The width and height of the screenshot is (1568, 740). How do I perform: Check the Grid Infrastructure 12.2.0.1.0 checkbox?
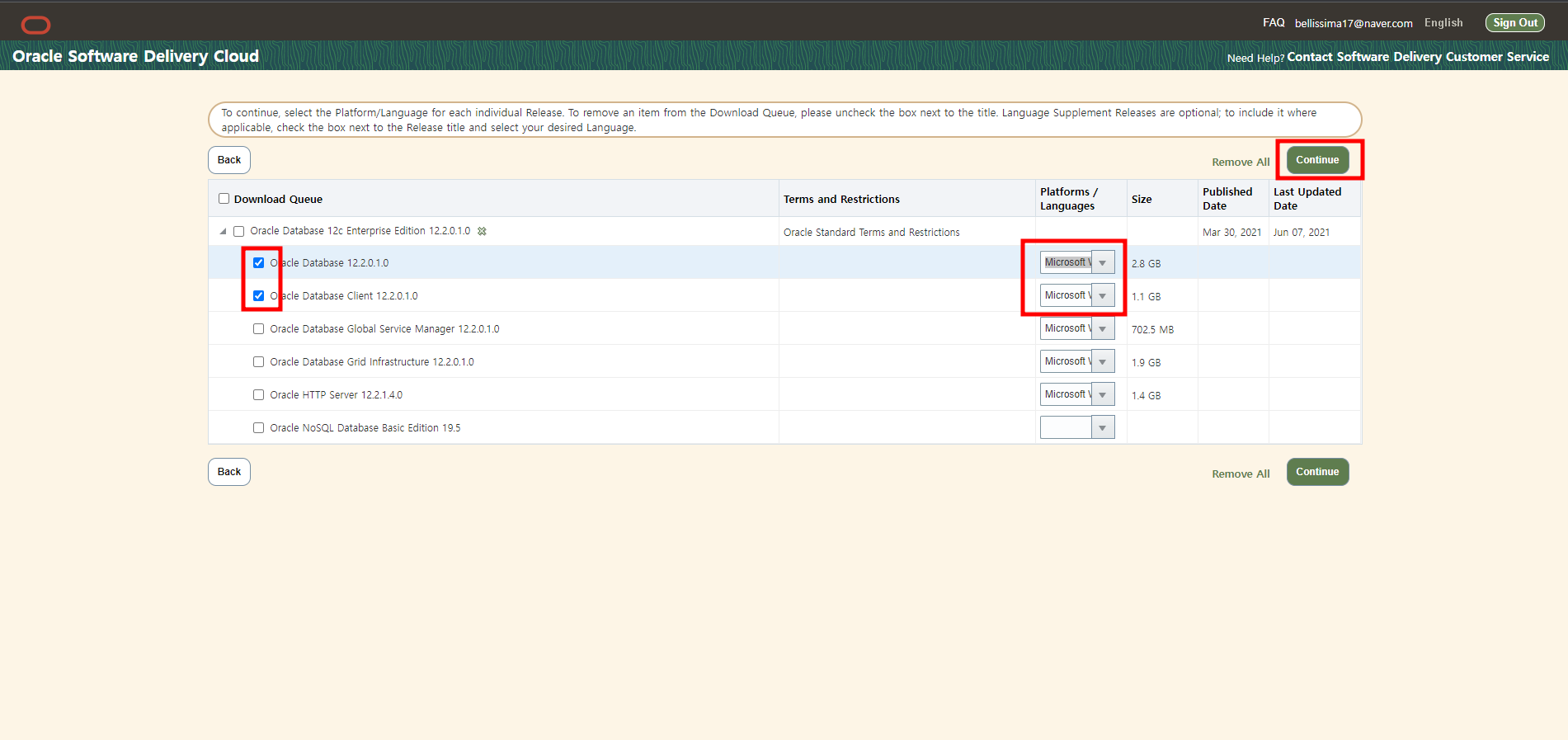tap(259, 362)
